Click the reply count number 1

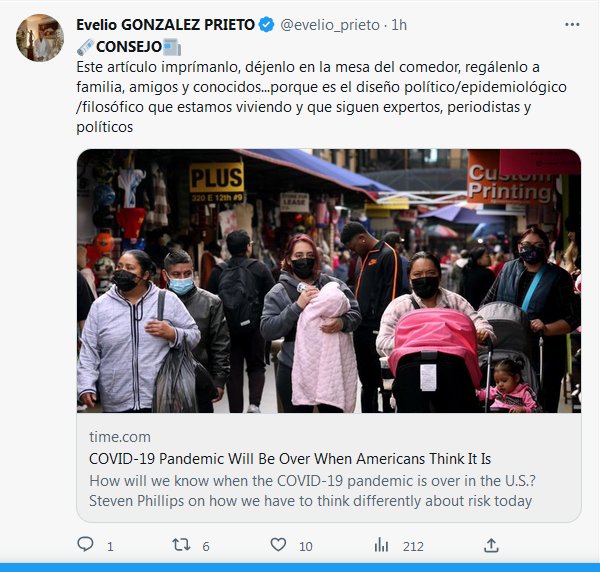click(110, 546)
